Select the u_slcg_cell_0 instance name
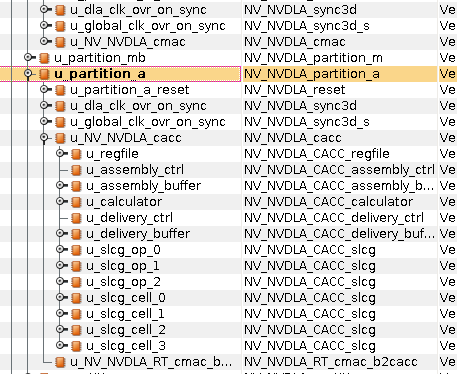457x374 pixels. (126, 298)
